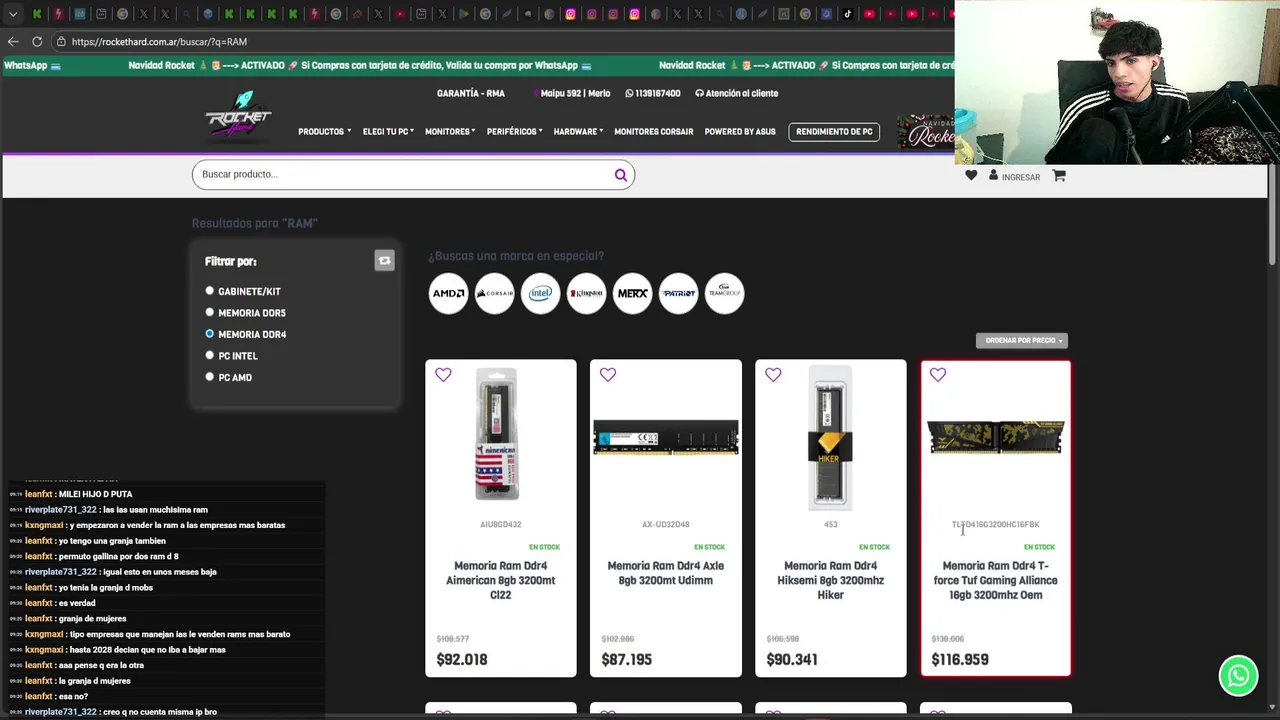Favorite the American 8gb RAM heart icon
Image resolution: width=1280 pixels, height=720 pixels.
pyautogui.click(x=443, y=375)
